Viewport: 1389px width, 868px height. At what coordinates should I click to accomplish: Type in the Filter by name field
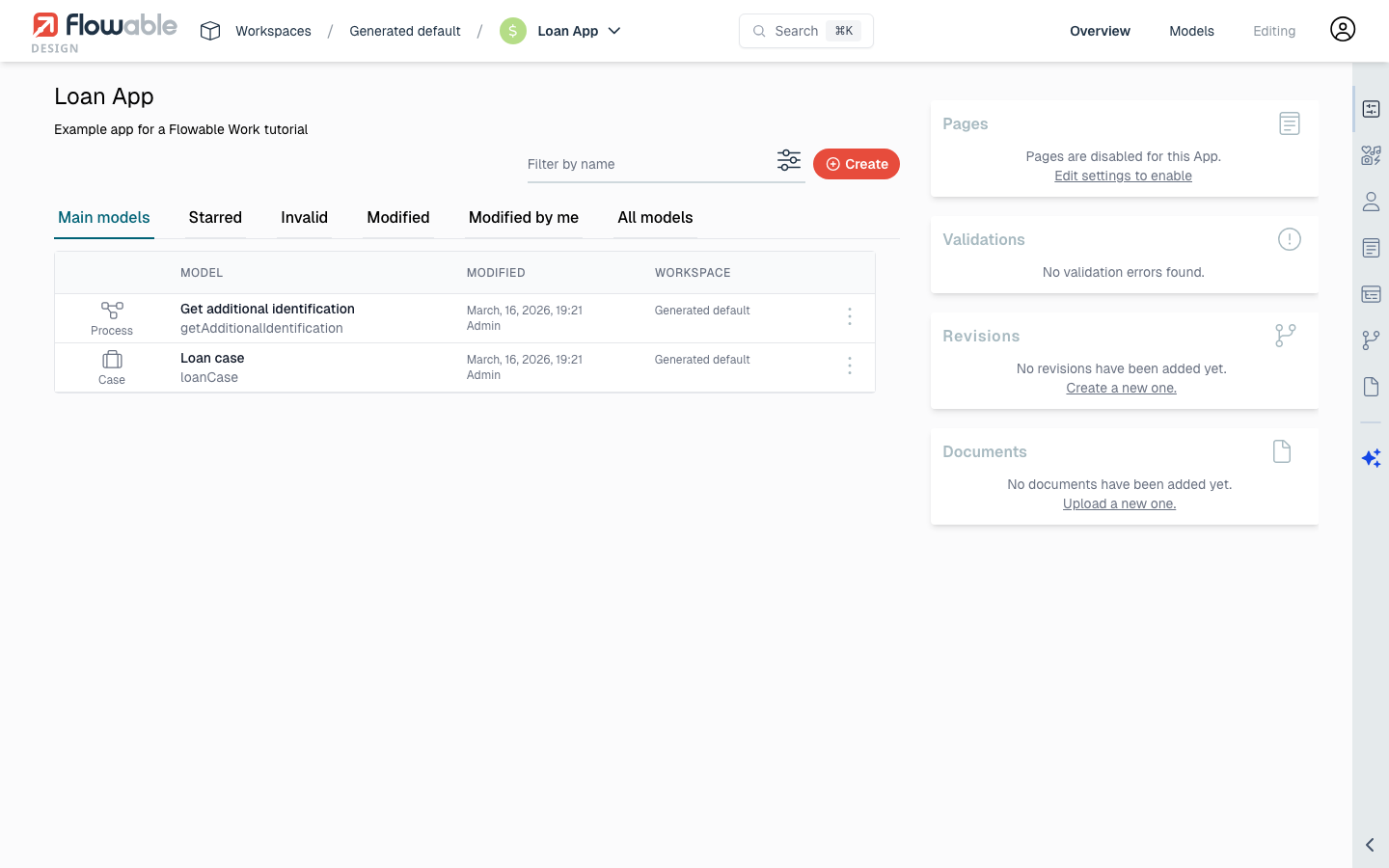coord(637,164)
